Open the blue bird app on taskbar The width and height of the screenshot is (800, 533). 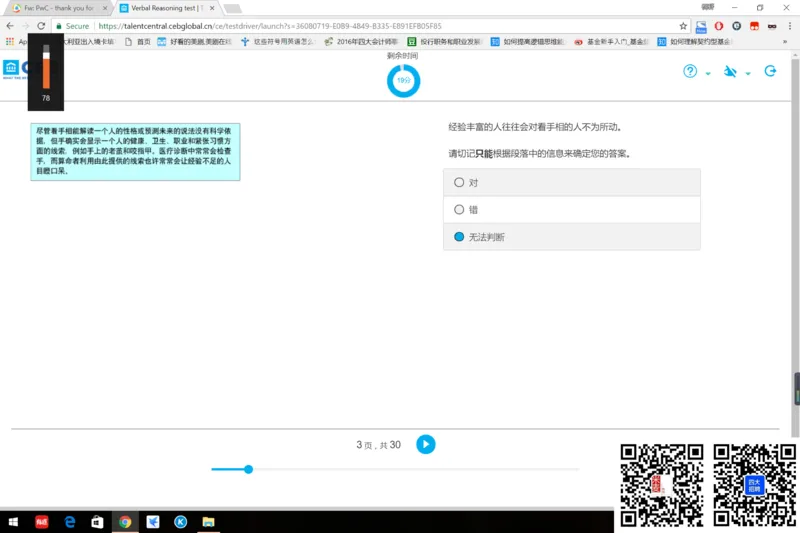click(x=153, y=522)
